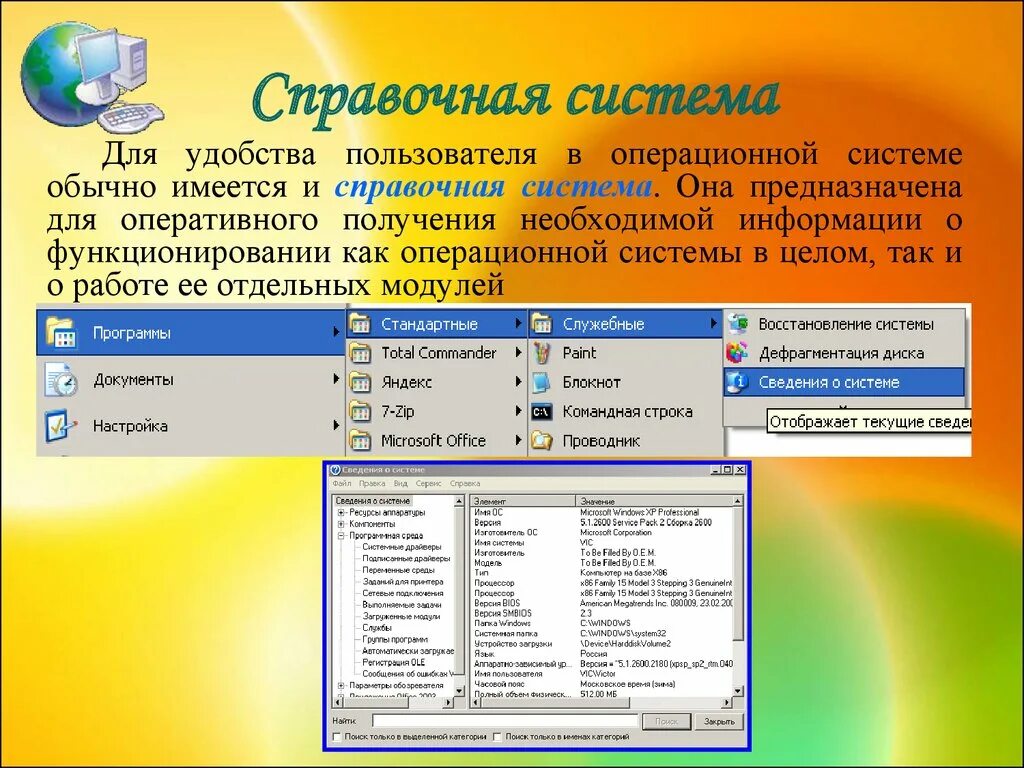This screenshot has height=768, width=1024.
Task: Click the Сведения о системе info icon
Action: click(738, 383)
